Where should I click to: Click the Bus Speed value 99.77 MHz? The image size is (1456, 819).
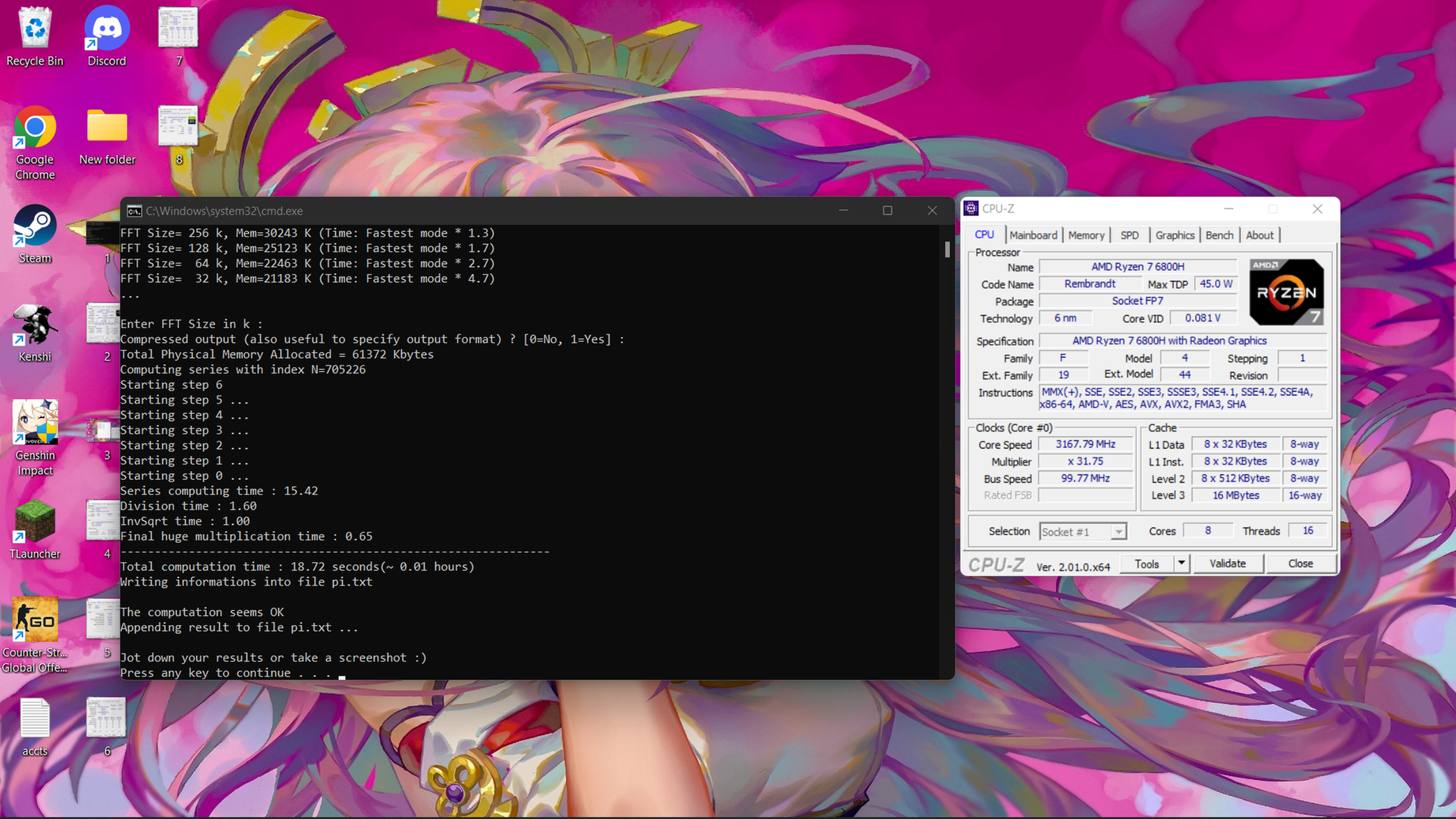pos(1085,479)
